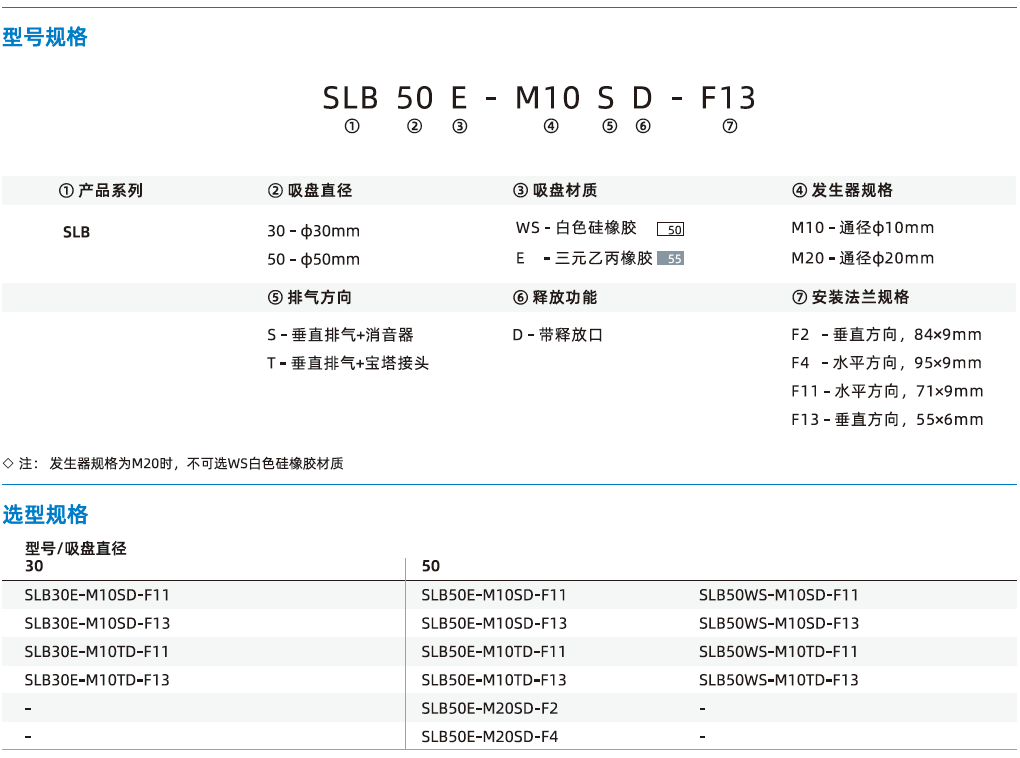
Task: Click the ③ 吸盘材质 column header
Action: [555, 191]
